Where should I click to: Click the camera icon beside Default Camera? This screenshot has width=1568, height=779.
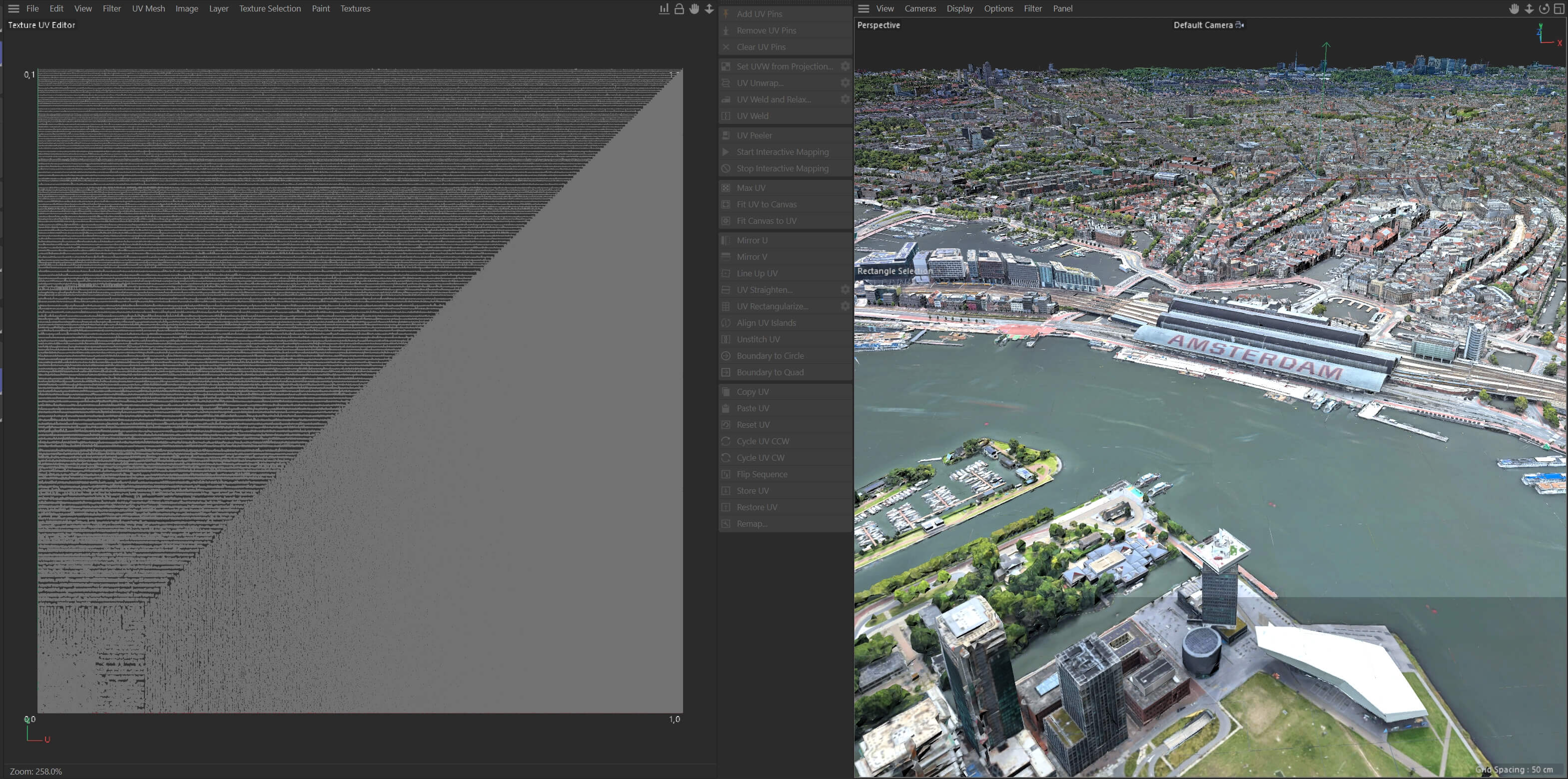(x=1239, y=25)
